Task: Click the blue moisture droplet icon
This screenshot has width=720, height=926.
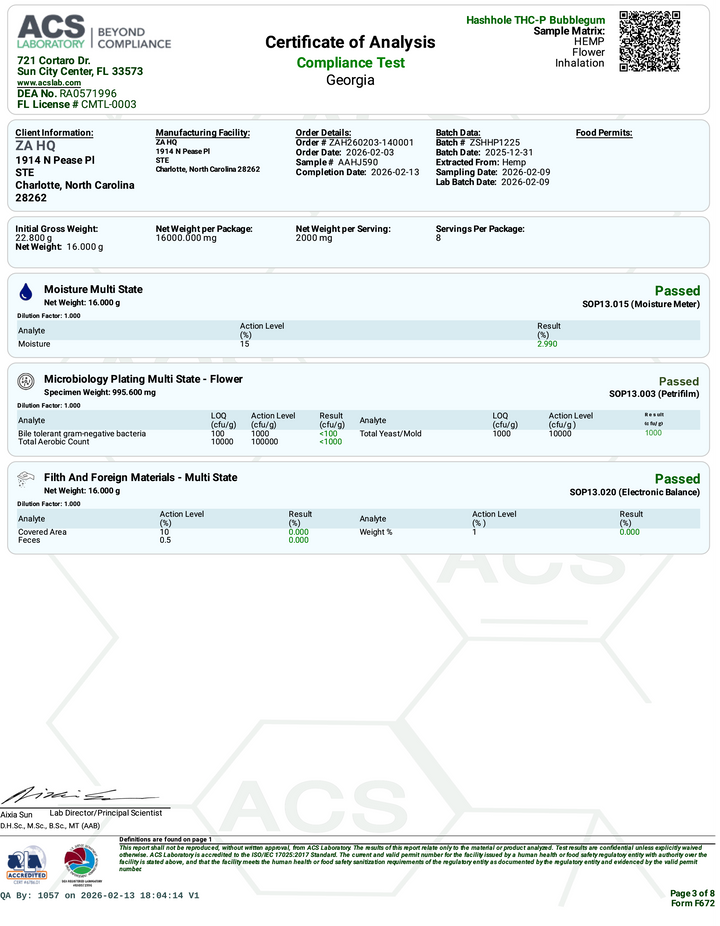Action: 25,291
